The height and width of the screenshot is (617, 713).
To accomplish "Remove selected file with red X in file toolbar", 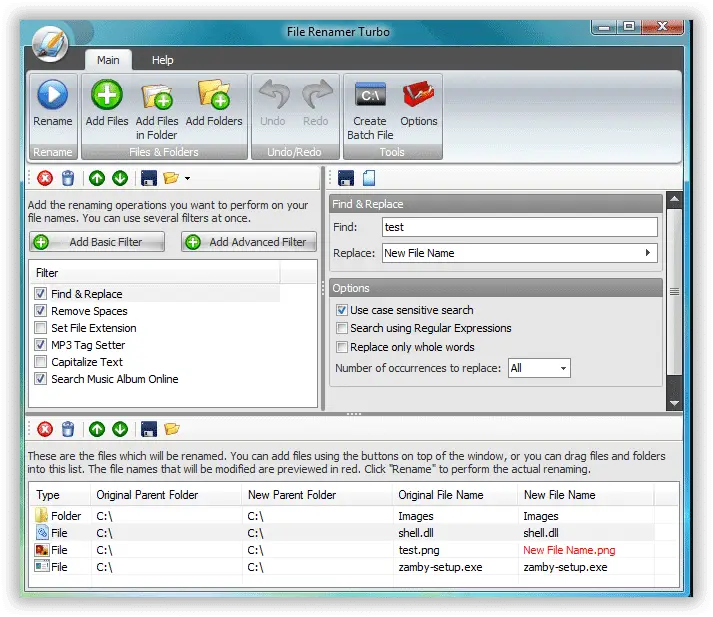I will pyautogui.click(x=45, y=429).
